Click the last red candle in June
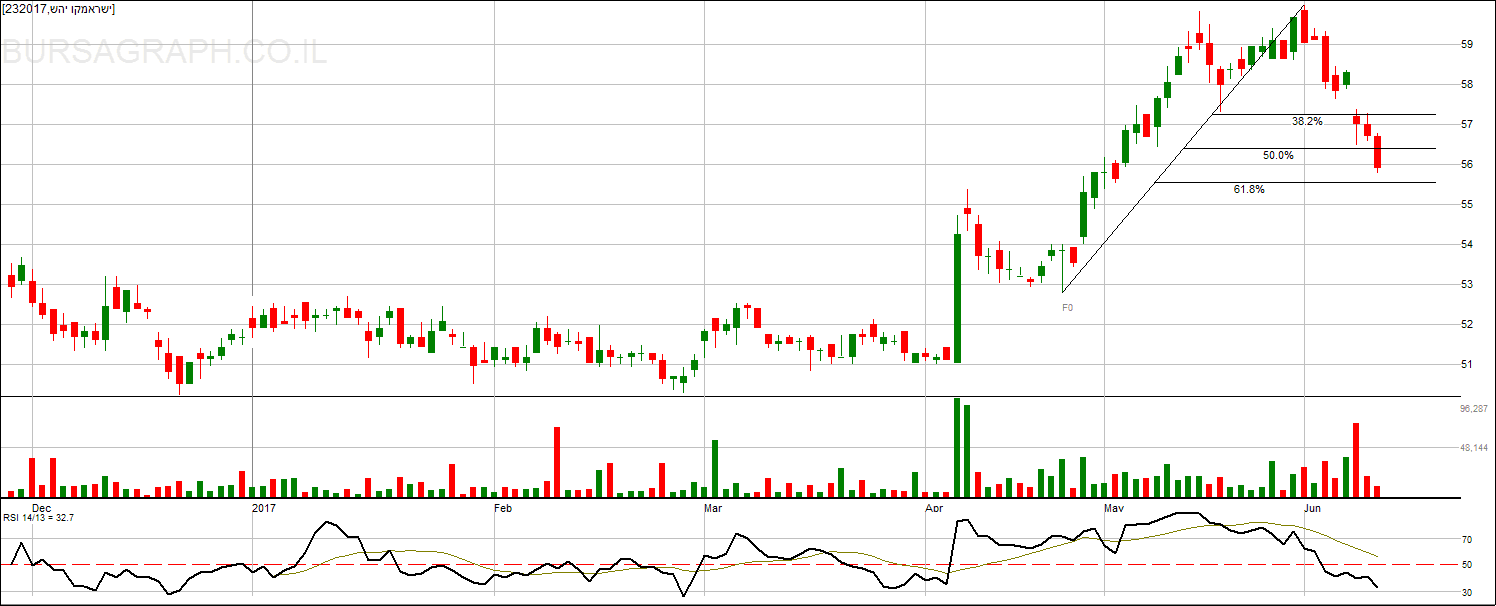 pyautogui.click(x=1377, y=152)
